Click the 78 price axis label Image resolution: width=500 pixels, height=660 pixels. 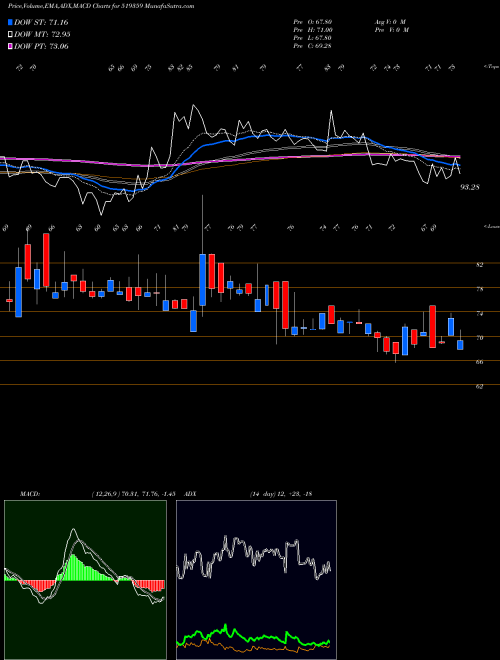(479, 289)
